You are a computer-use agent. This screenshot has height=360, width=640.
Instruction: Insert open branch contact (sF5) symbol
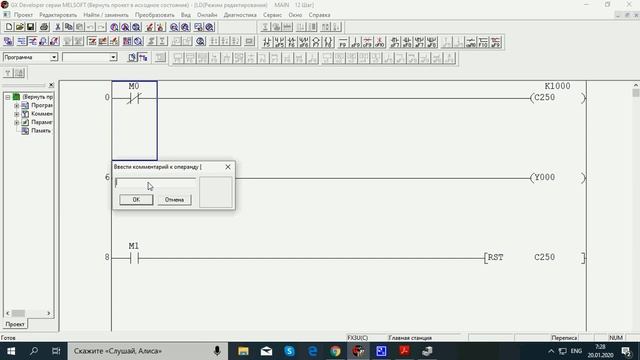279,42
